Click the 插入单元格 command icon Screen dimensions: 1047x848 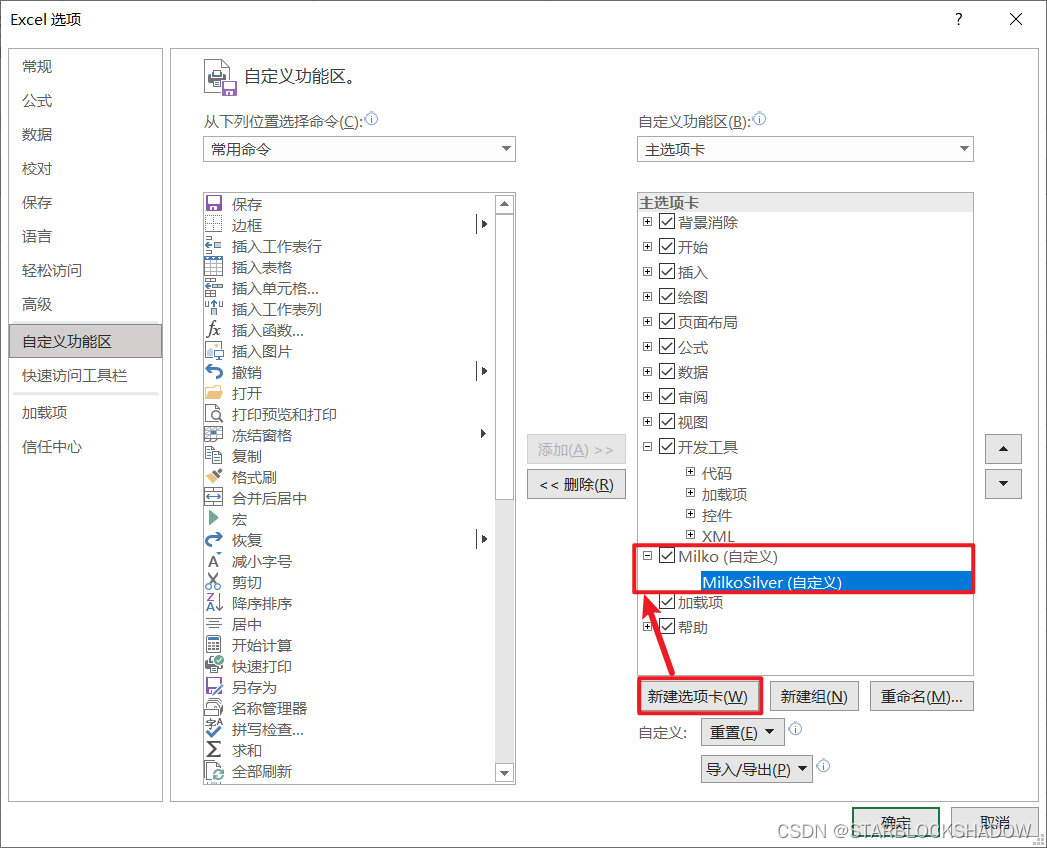[x=214, y=287]
